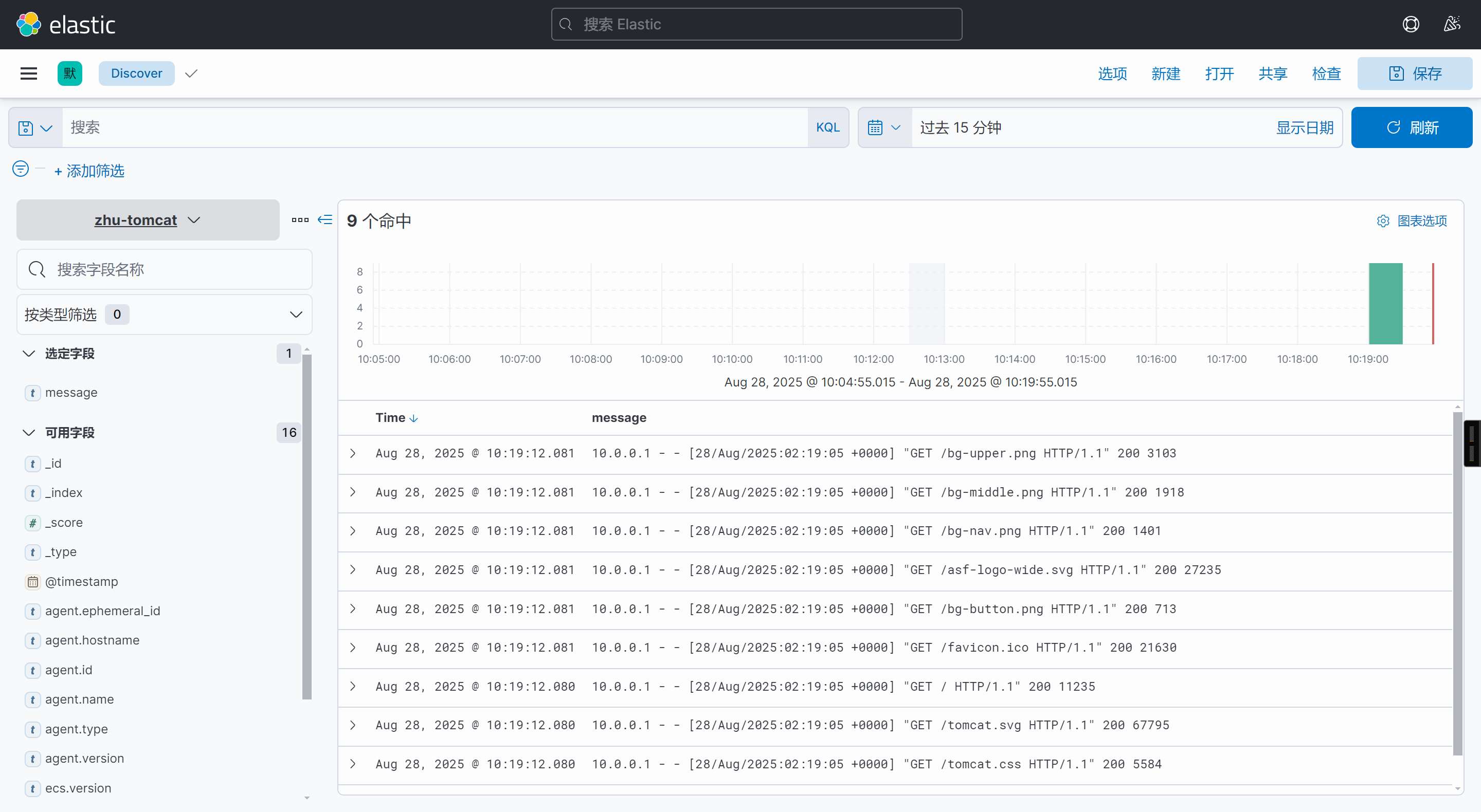Click the Discover breadcrumb tab
The height and width of the screenshot is (812, 1481).
tap(136, 73)
